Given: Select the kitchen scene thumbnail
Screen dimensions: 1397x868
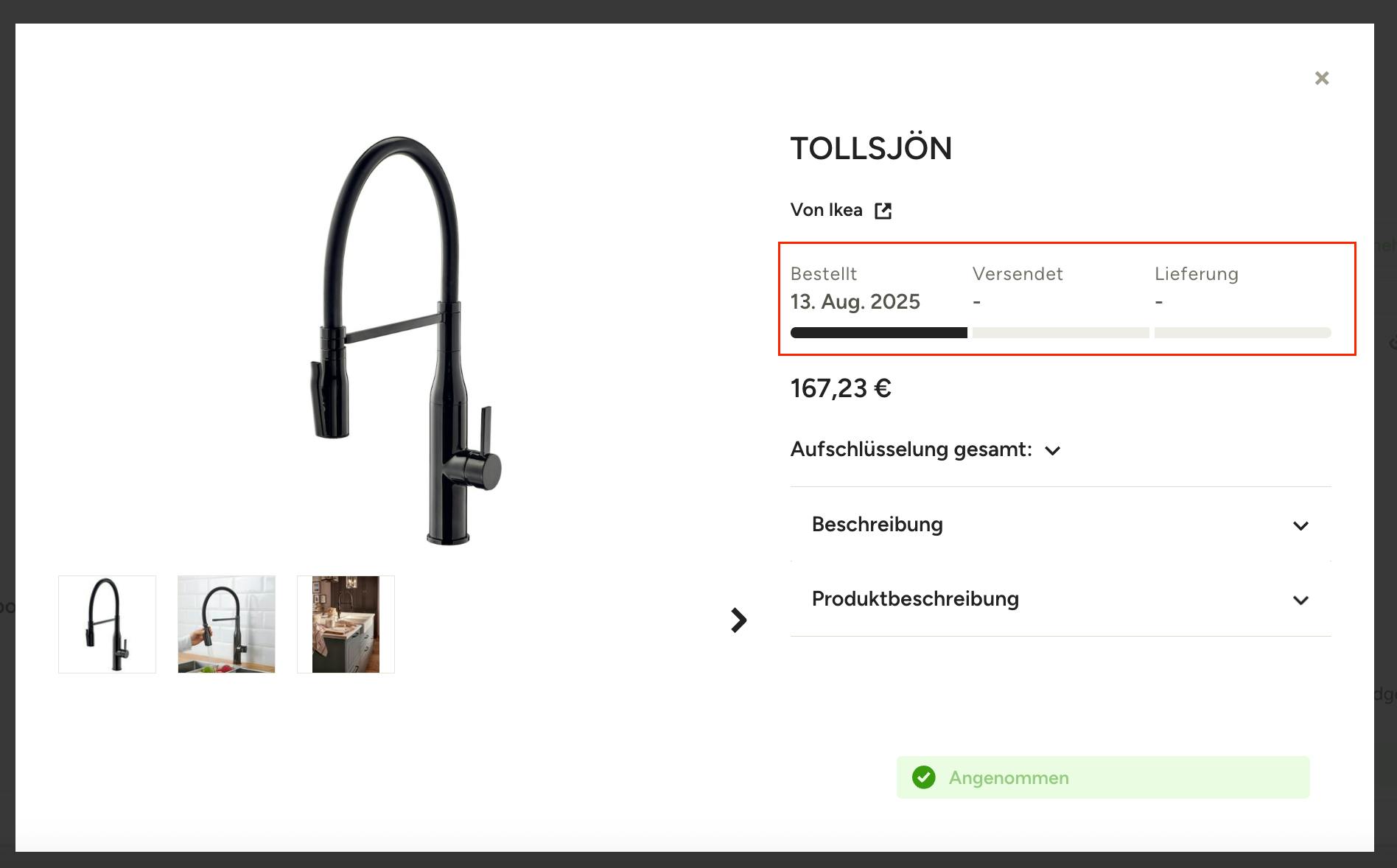Looking at the screenshot, I should click(x=346, y=624).
